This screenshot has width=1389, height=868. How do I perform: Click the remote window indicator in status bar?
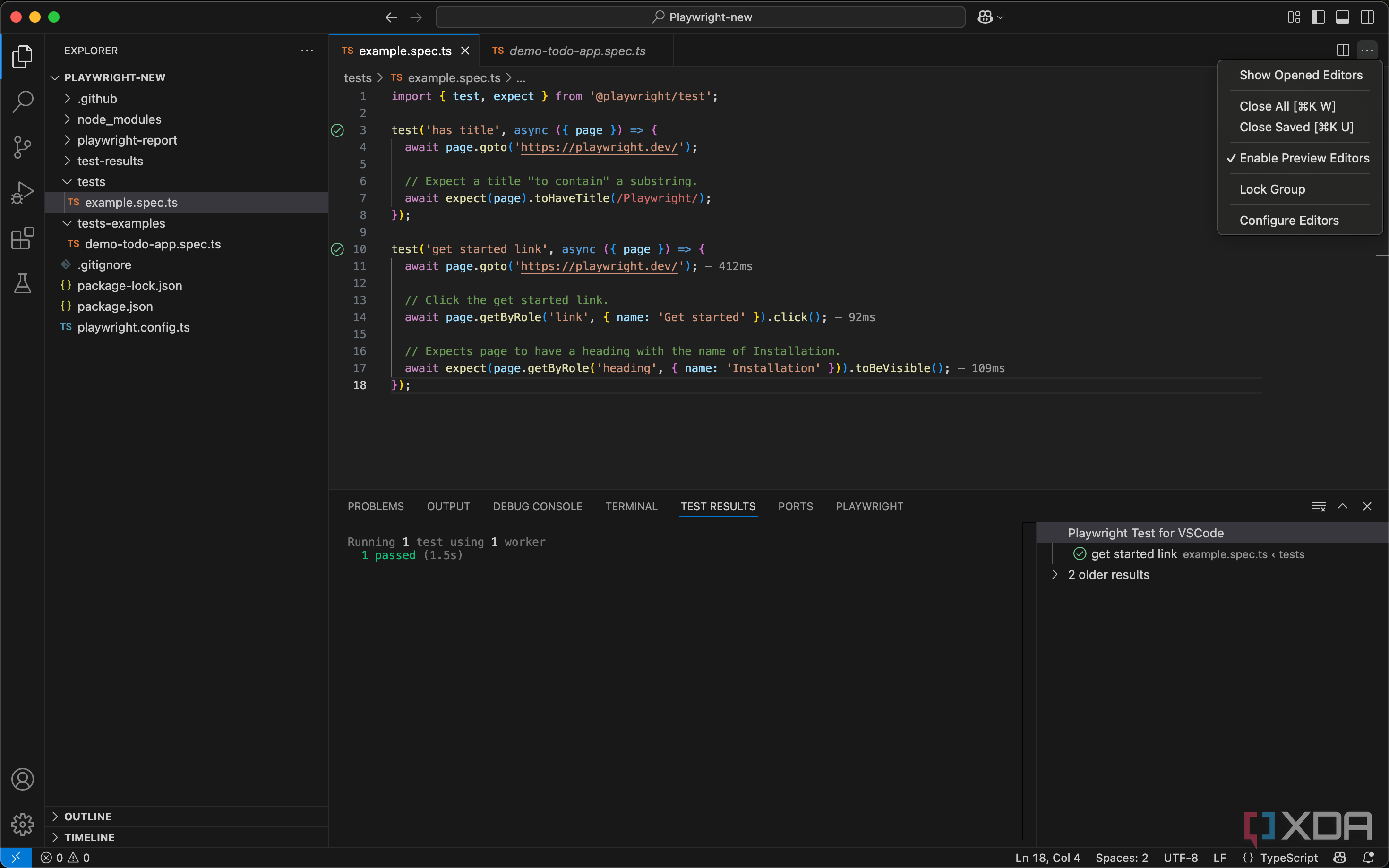click(16, 857)
